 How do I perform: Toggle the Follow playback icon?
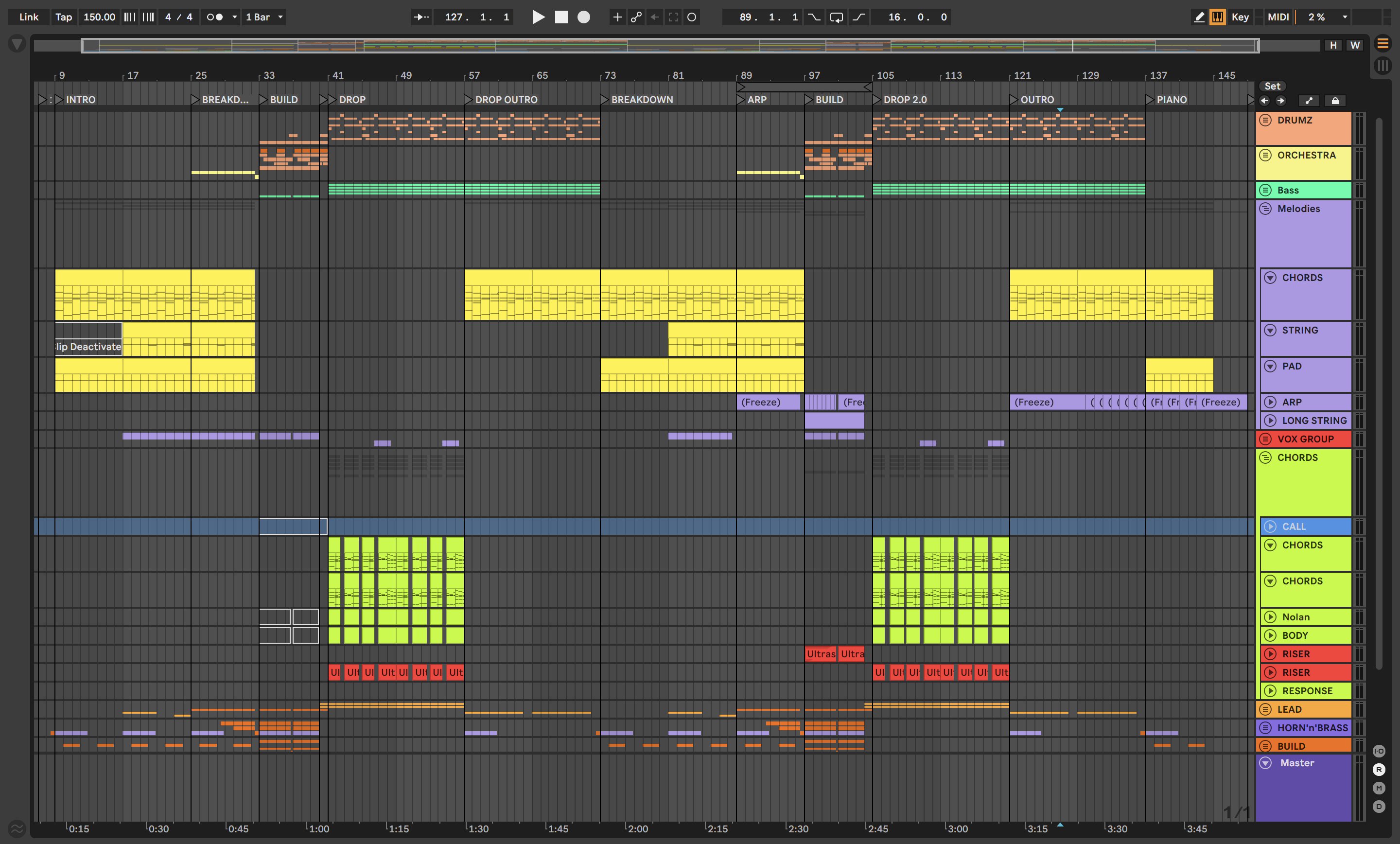[421, 17]
